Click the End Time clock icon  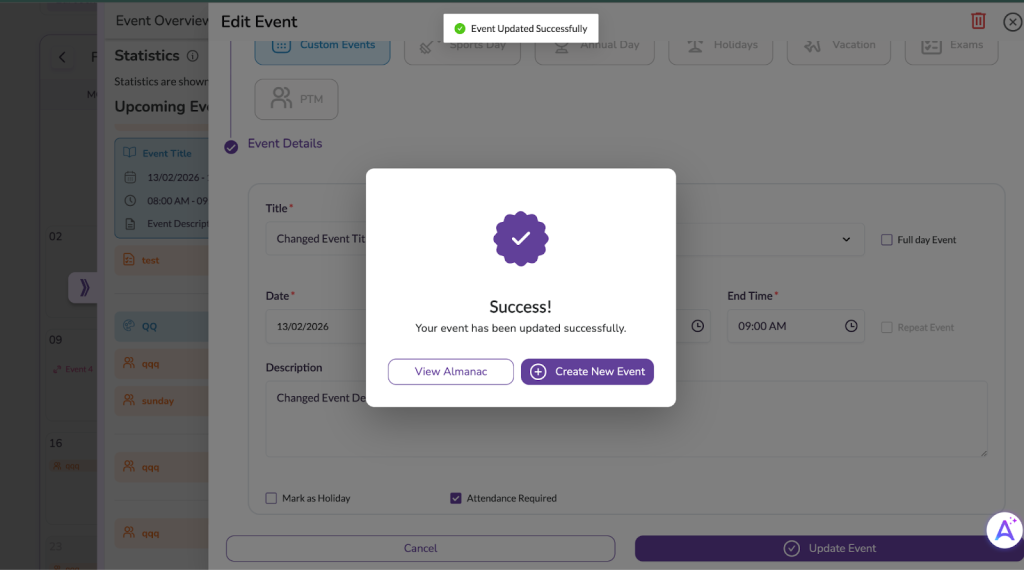[851, 326]
